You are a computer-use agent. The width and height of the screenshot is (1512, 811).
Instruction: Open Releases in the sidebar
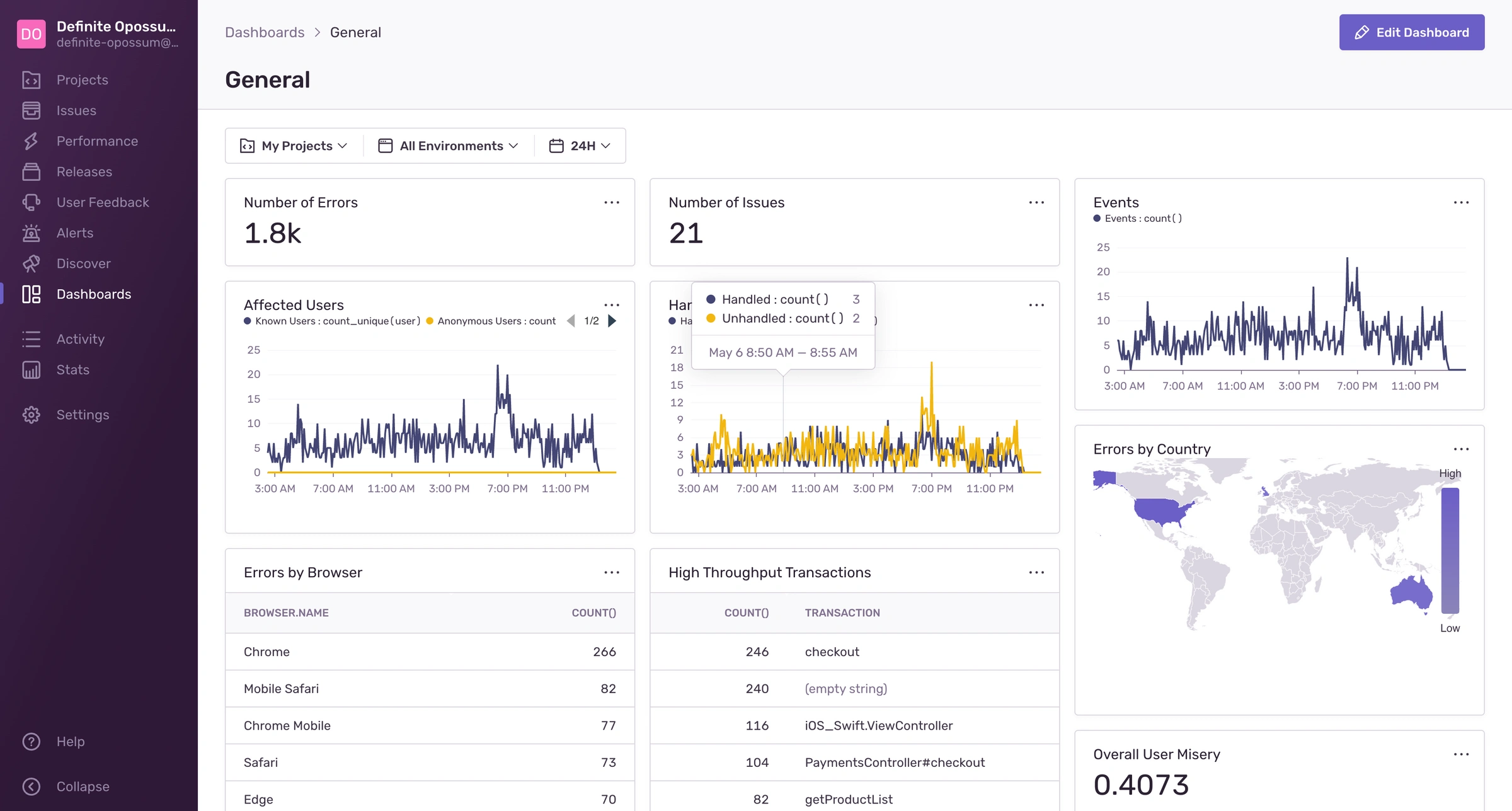[31, 171]
